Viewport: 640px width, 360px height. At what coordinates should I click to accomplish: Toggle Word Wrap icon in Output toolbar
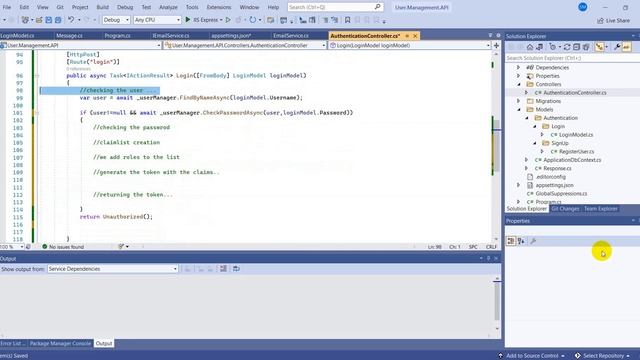tap(236, 269)
